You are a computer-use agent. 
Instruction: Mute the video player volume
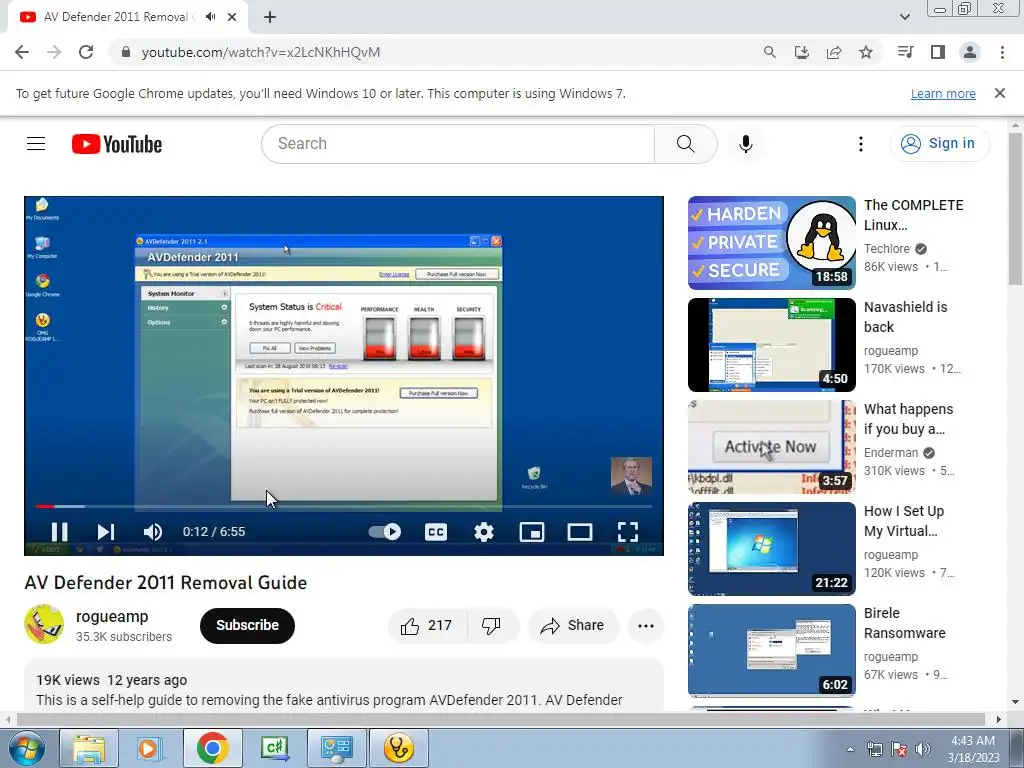[152, 532]
